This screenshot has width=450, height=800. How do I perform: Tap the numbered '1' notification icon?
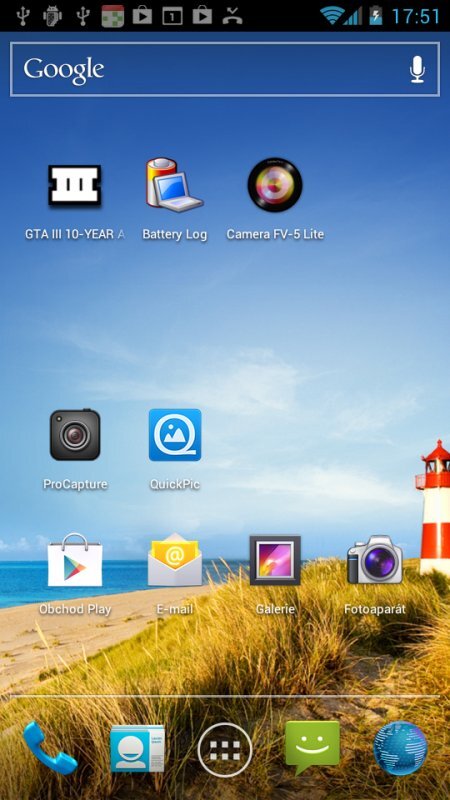(x=172, y=16)
